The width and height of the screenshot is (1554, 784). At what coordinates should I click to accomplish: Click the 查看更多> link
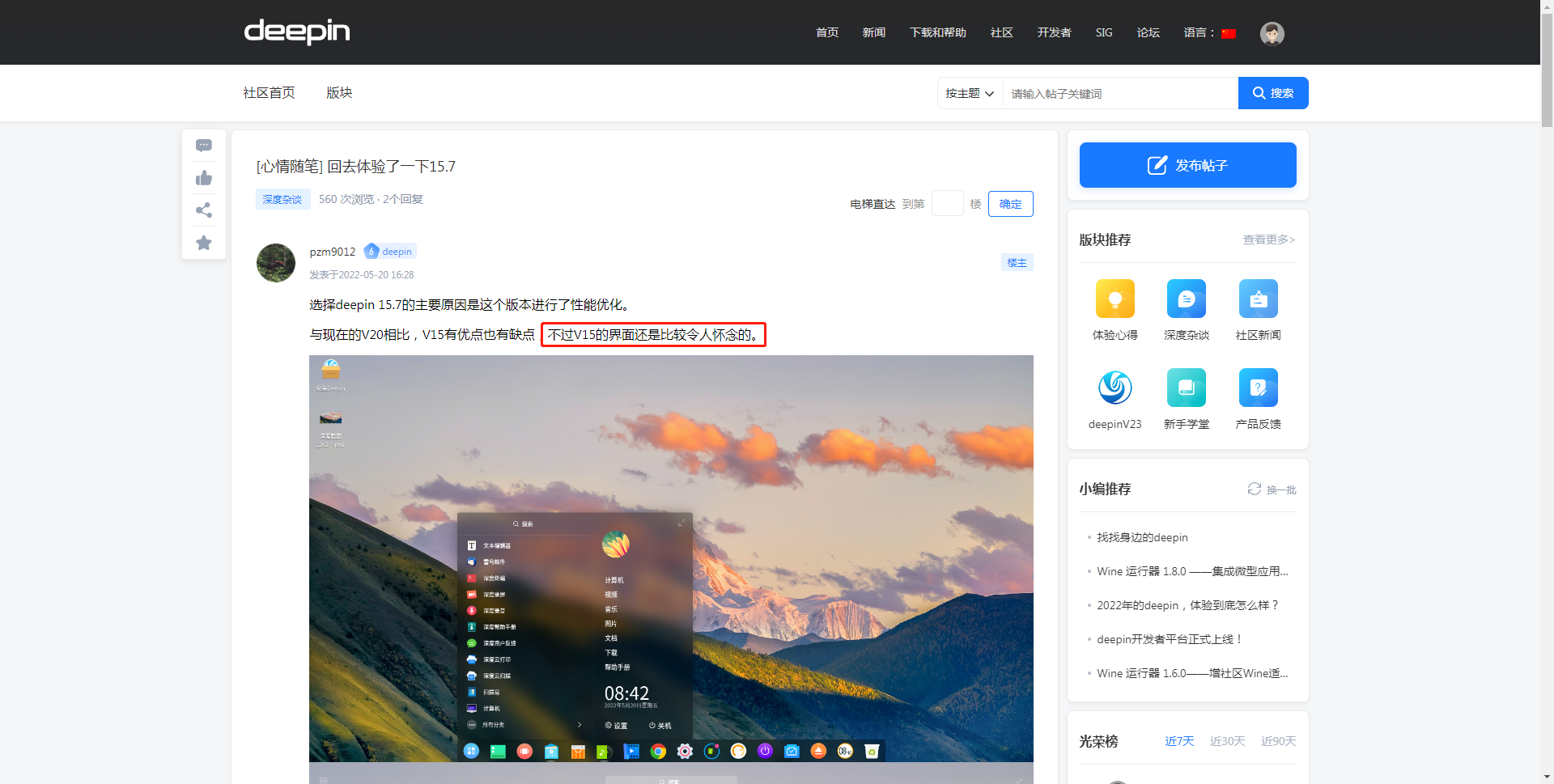[x=1269, y=239]
